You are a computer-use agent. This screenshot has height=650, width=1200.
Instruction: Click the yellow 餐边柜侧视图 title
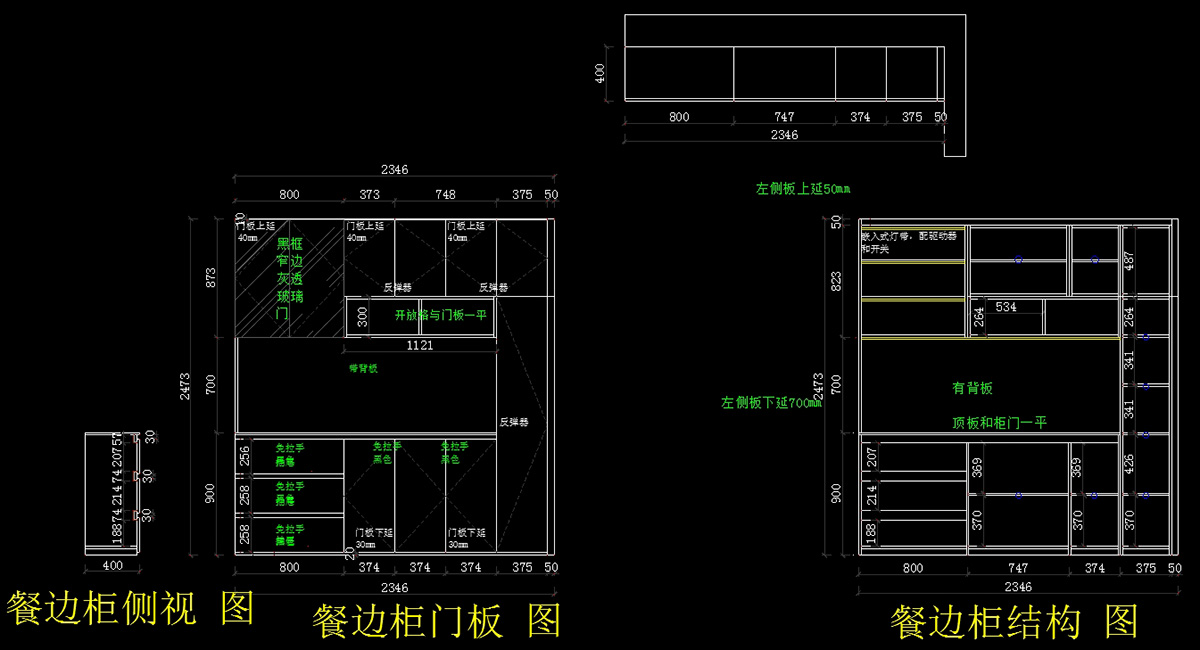click(x=131, y=608)
